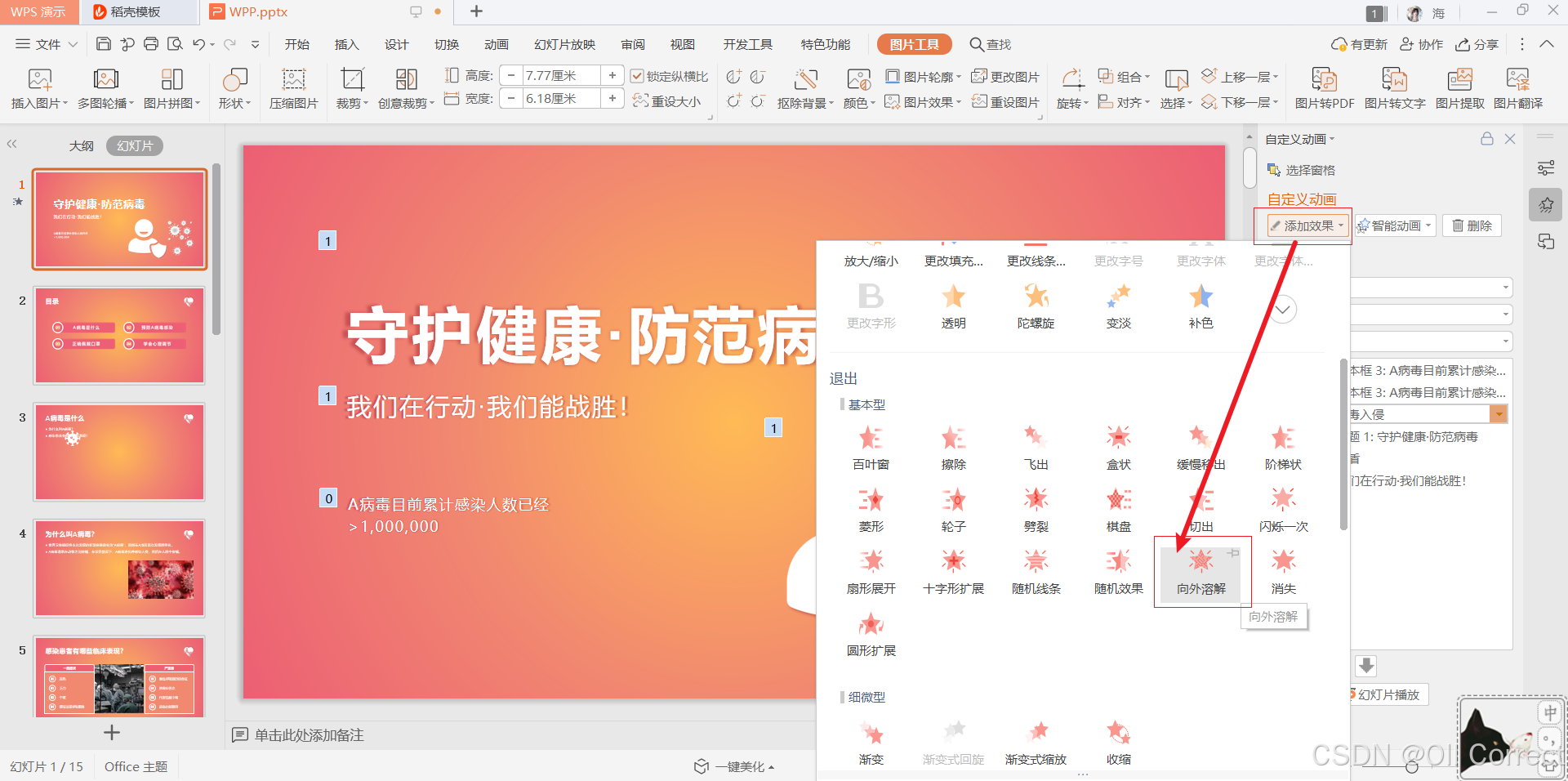Click the 选择窗格 link
Screen dimensions: 1568x781
coord(1301,170)
